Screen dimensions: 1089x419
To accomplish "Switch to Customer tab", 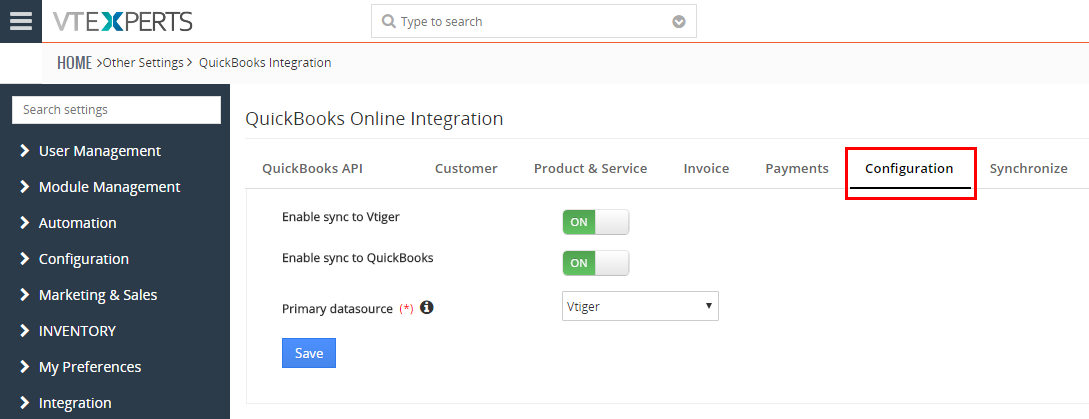I will [x=466, y=168].
